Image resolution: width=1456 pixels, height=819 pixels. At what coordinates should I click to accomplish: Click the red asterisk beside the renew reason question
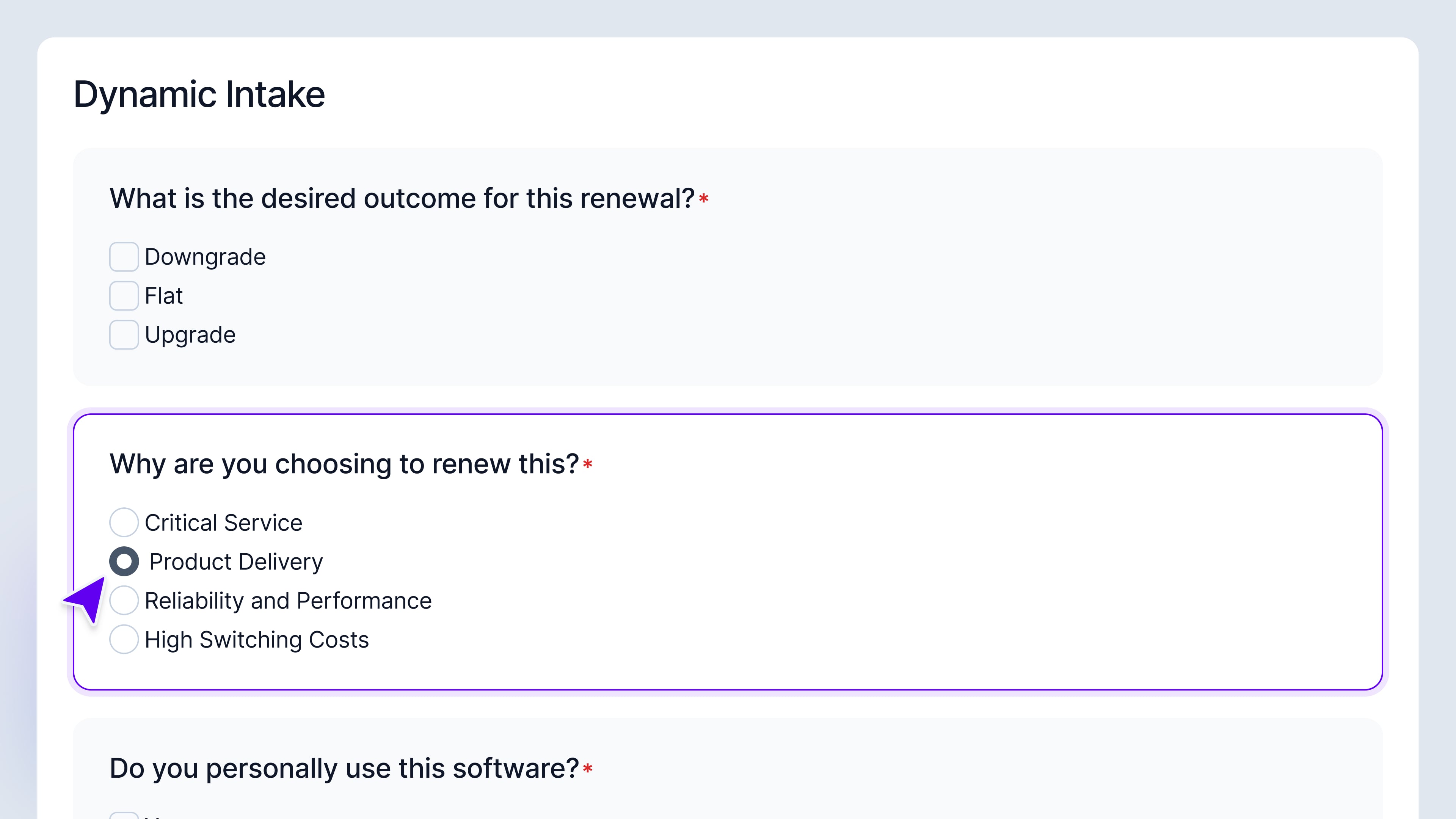(588, 464)
